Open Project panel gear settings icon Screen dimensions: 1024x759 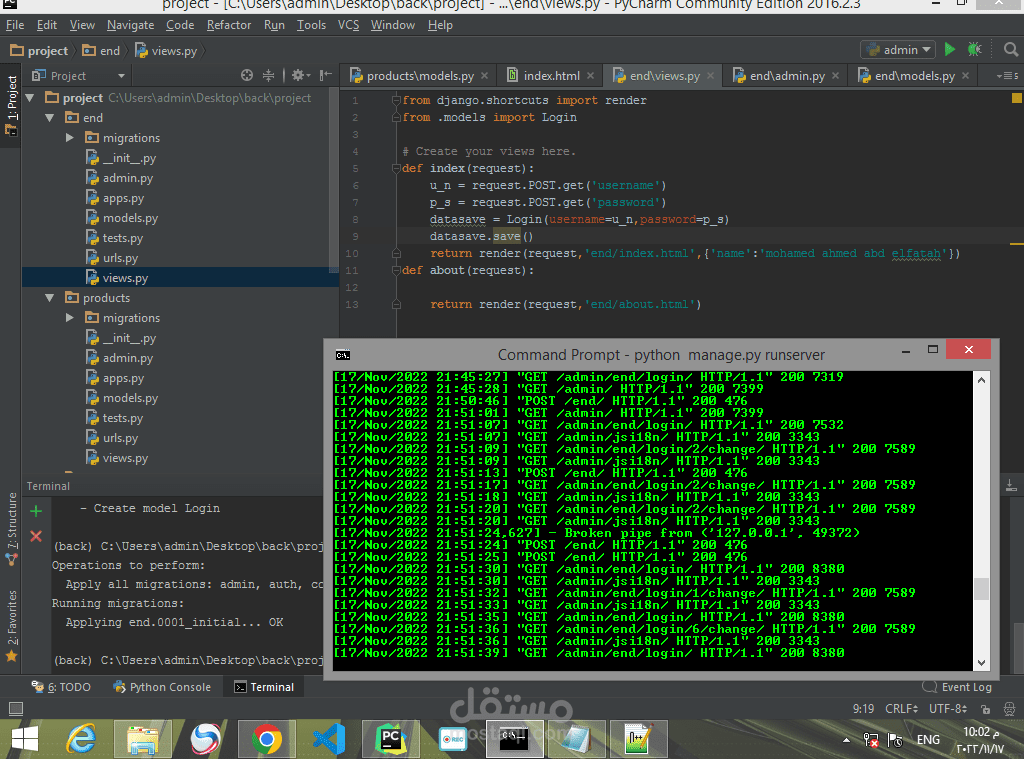click(297, 75)
